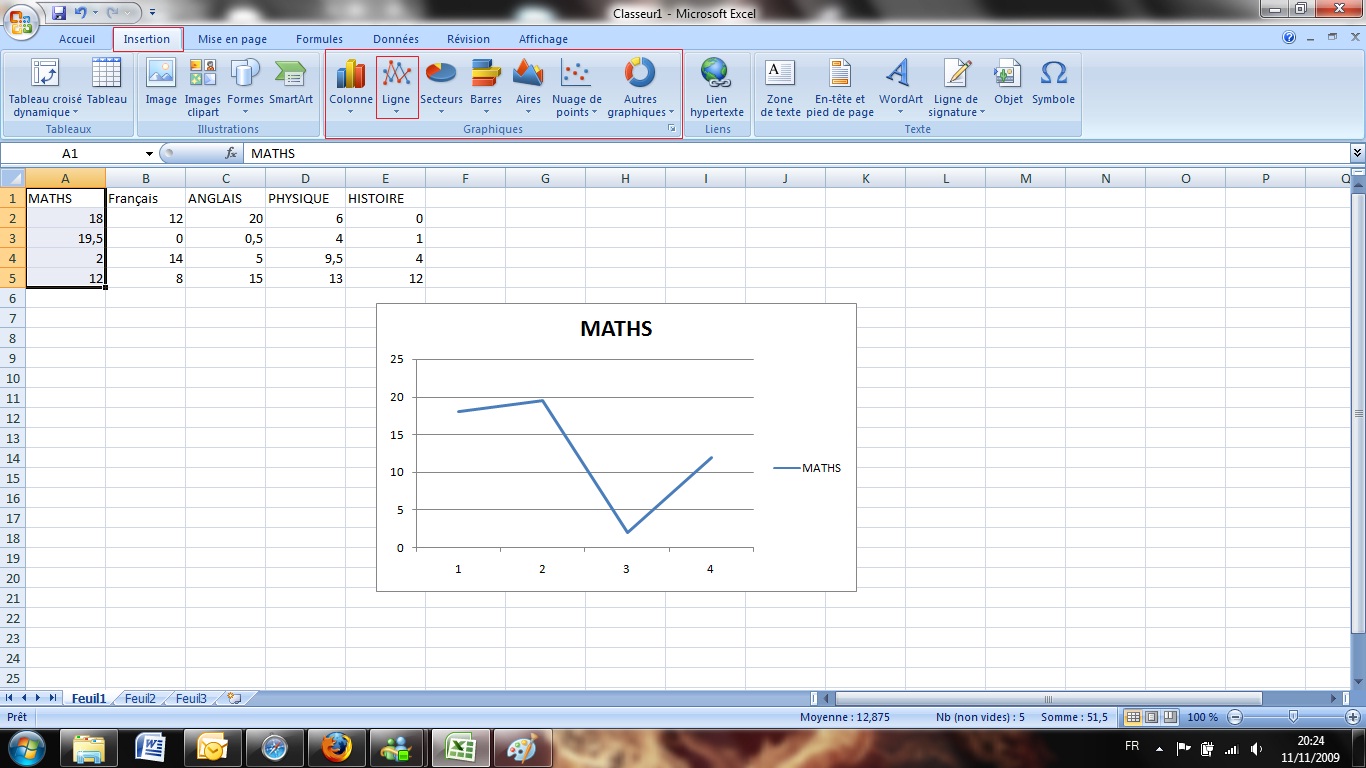Click the Lien hypertexte icon

tap(716, 86)
